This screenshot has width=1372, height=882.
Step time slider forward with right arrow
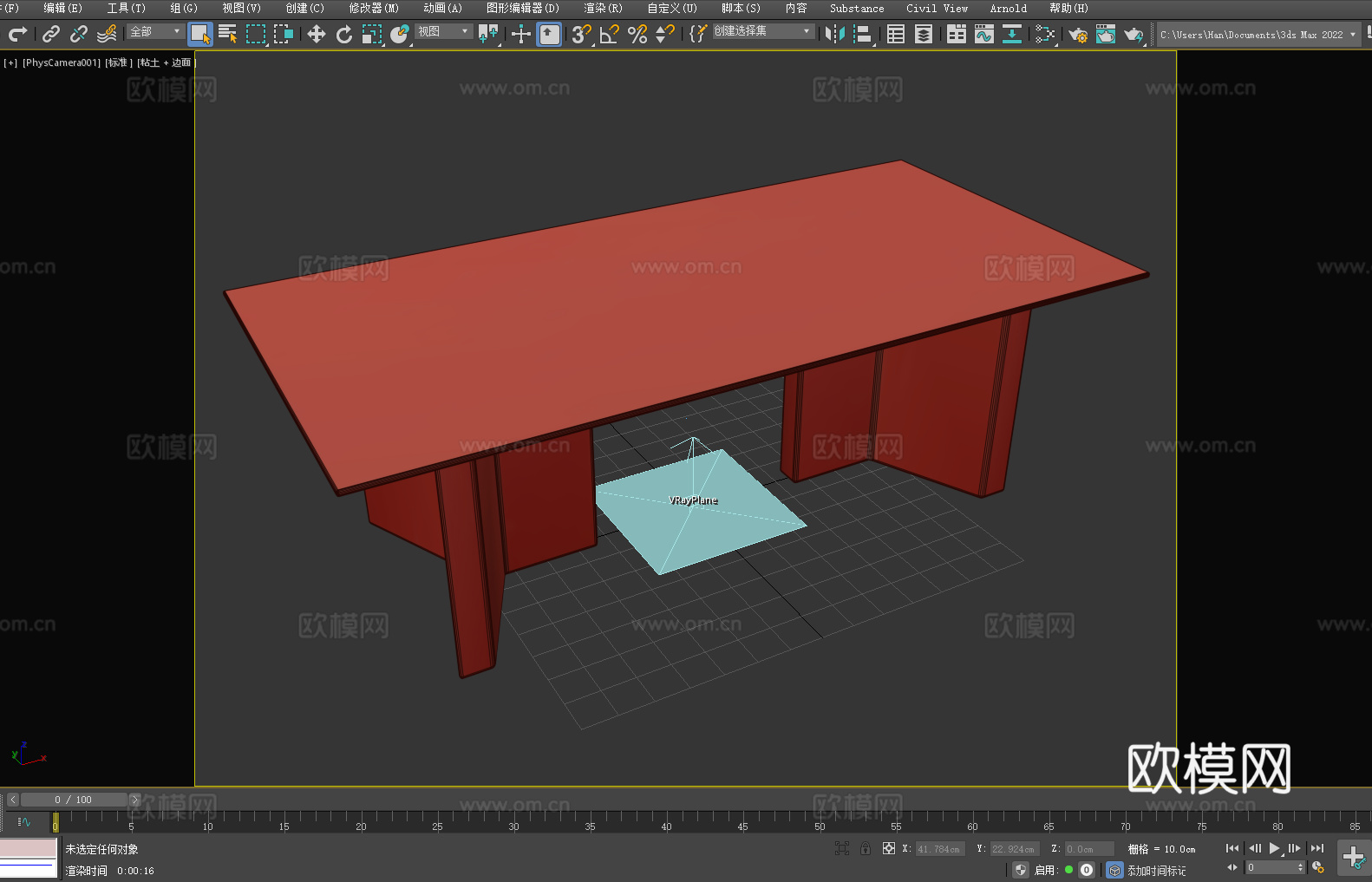coord(134,800)
